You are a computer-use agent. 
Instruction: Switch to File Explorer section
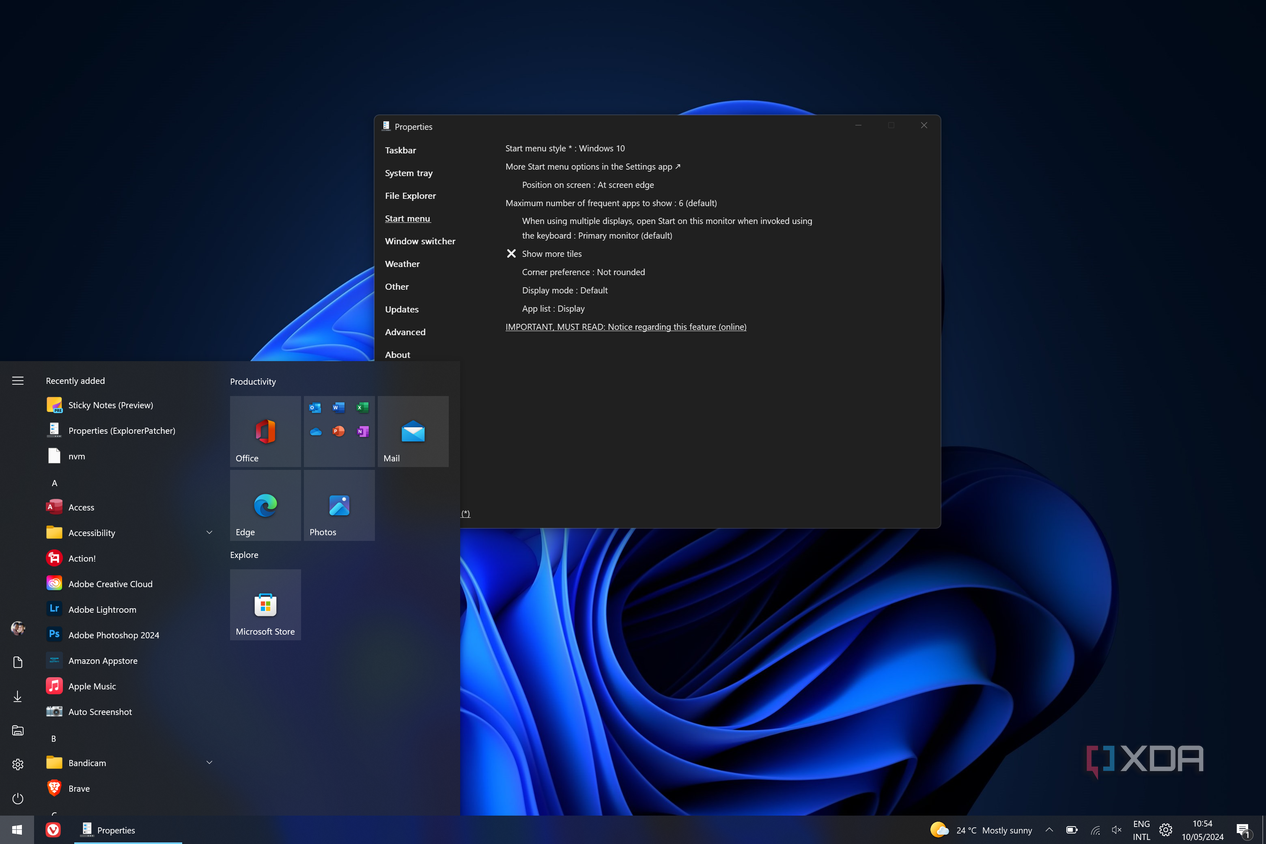click(411, 196)
